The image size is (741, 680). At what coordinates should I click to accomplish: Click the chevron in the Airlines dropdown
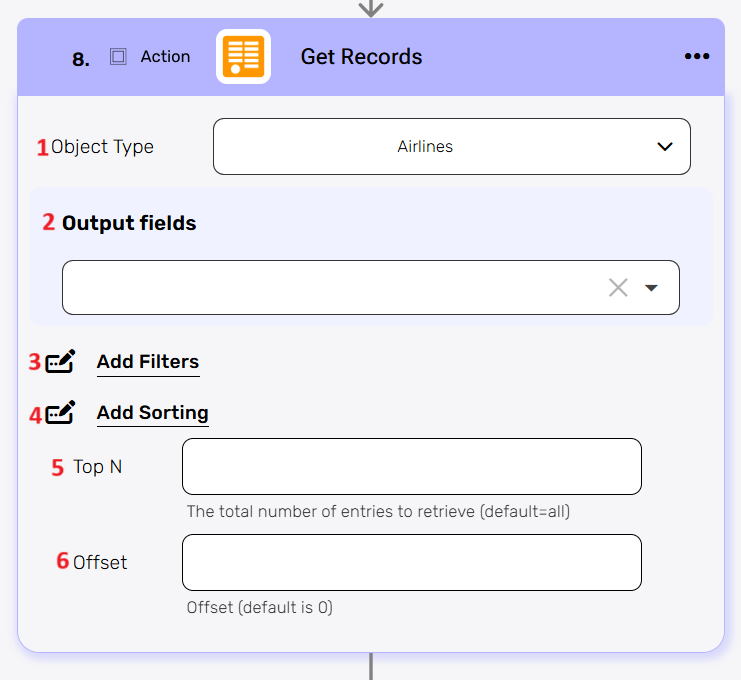pos(665,147)
